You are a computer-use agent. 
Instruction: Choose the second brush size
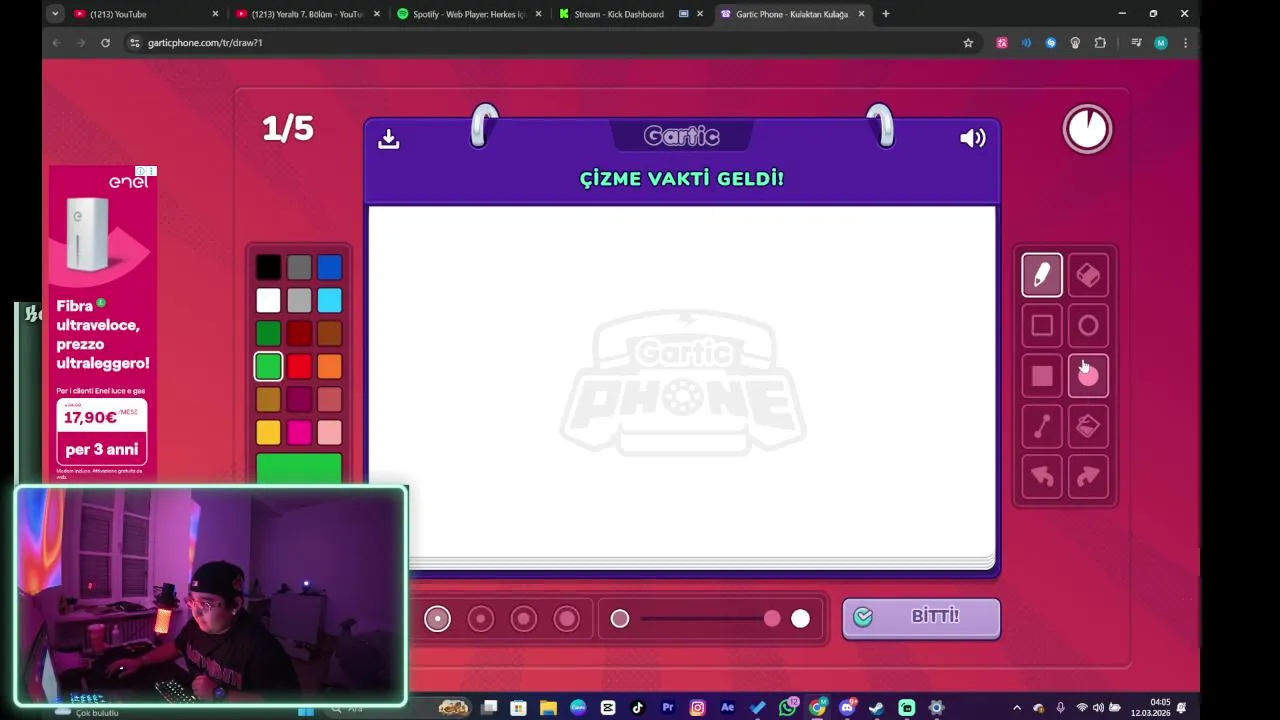(481, 619)
